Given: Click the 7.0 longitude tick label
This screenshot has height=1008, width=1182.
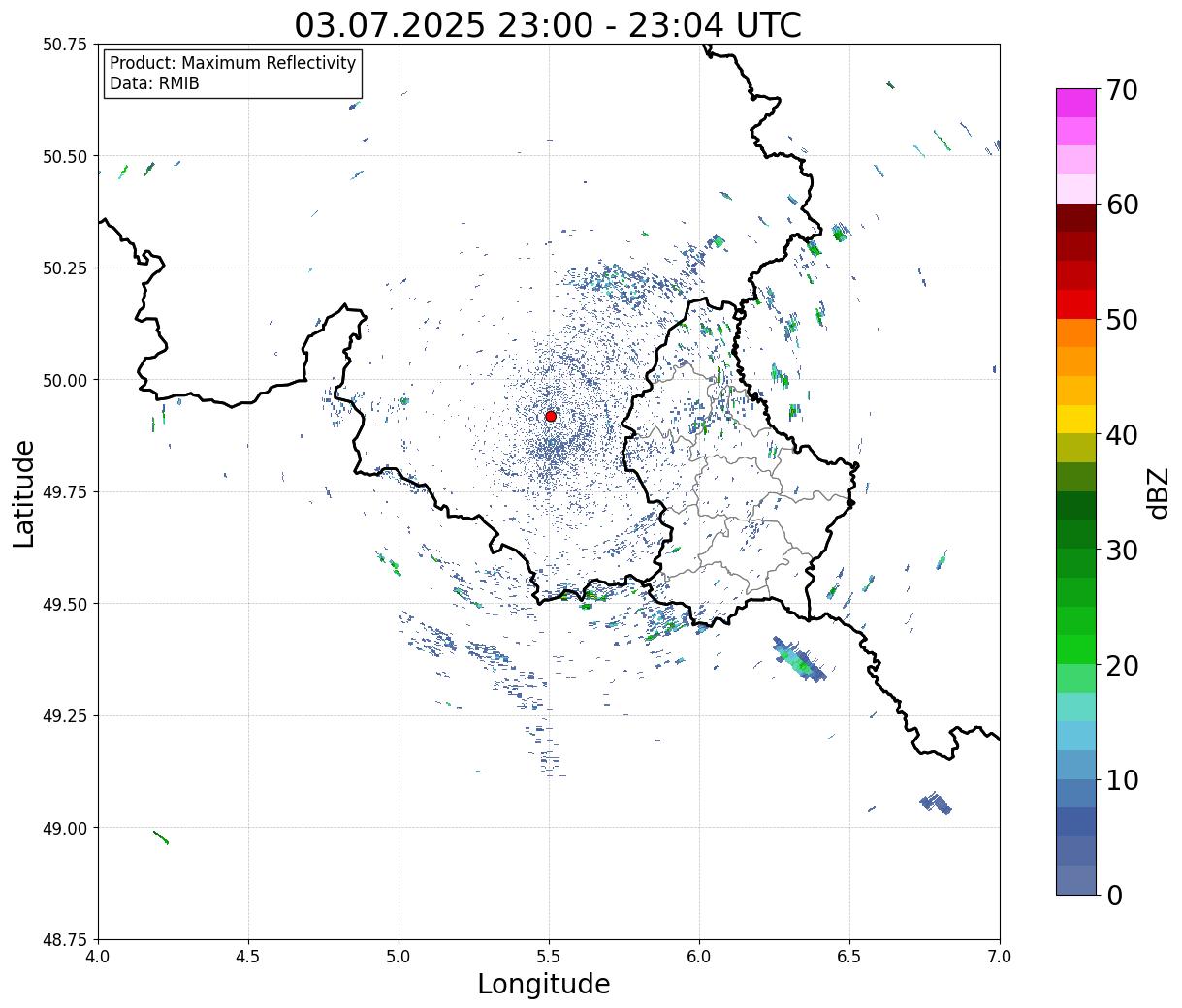Looking at the screenshot, I should [1000, 956].
